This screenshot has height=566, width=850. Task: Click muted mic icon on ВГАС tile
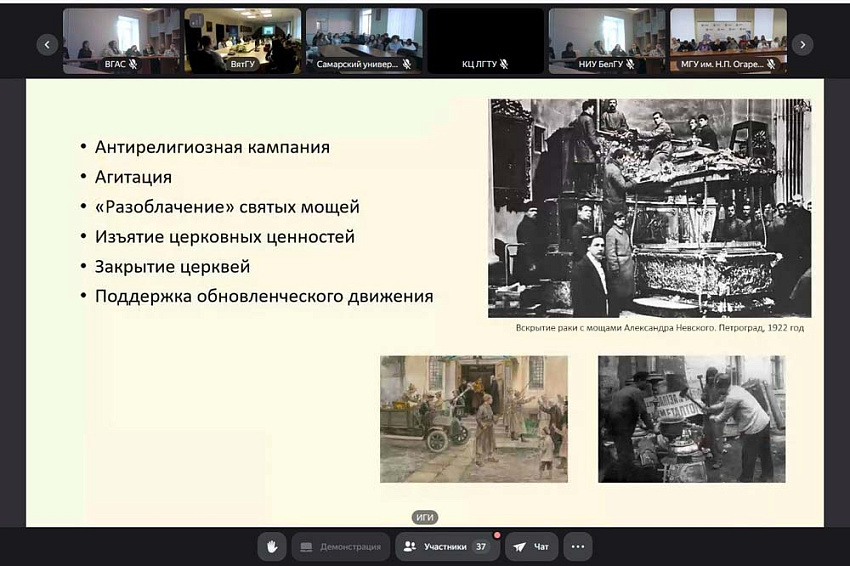coord(134,65)
